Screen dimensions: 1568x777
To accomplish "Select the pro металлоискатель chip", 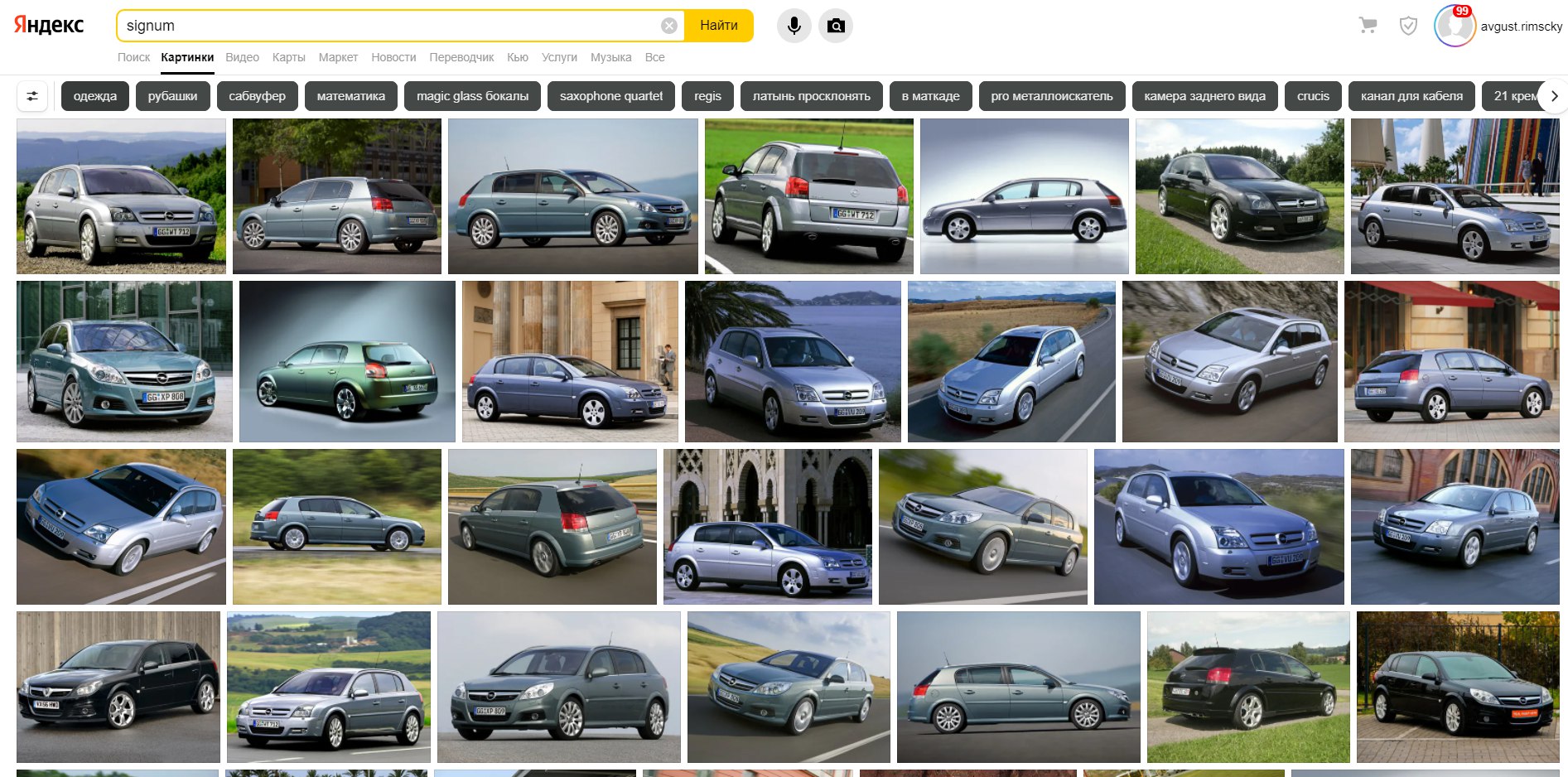I will pos(1052,96).
